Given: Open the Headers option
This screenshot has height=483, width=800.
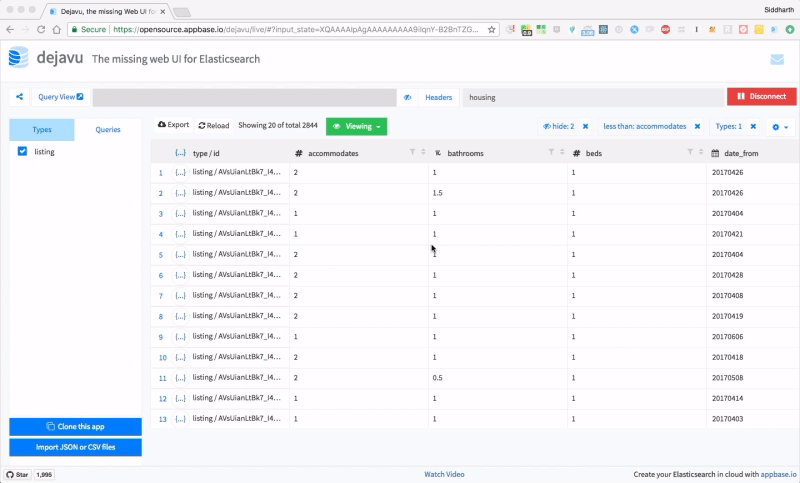Looking at the screenshot, I should point(438,97).
